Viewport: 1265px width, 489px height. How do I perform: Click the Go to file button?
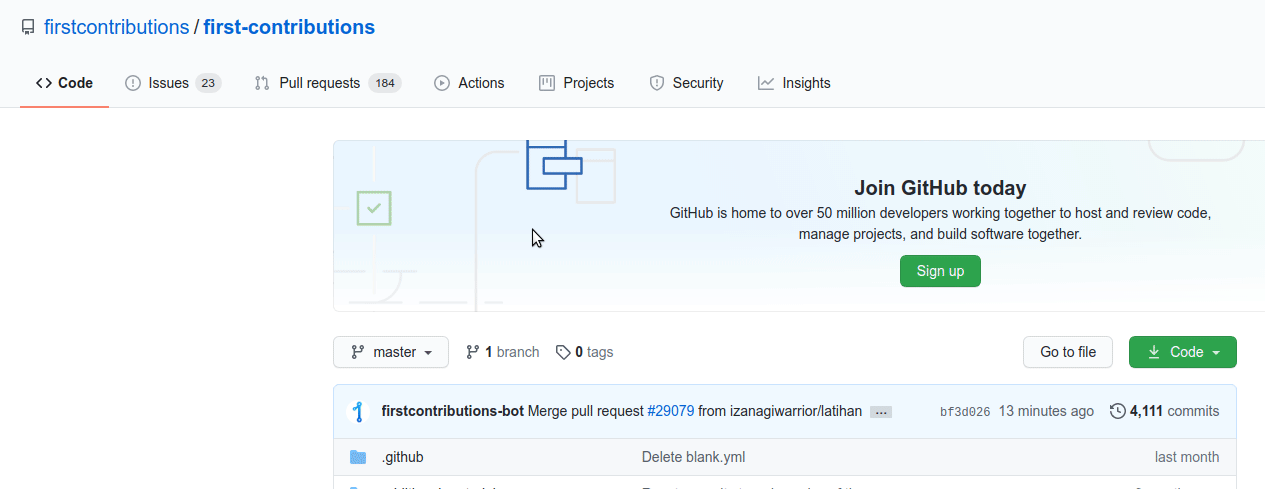pyautogui.click(x=1068, y=352)
